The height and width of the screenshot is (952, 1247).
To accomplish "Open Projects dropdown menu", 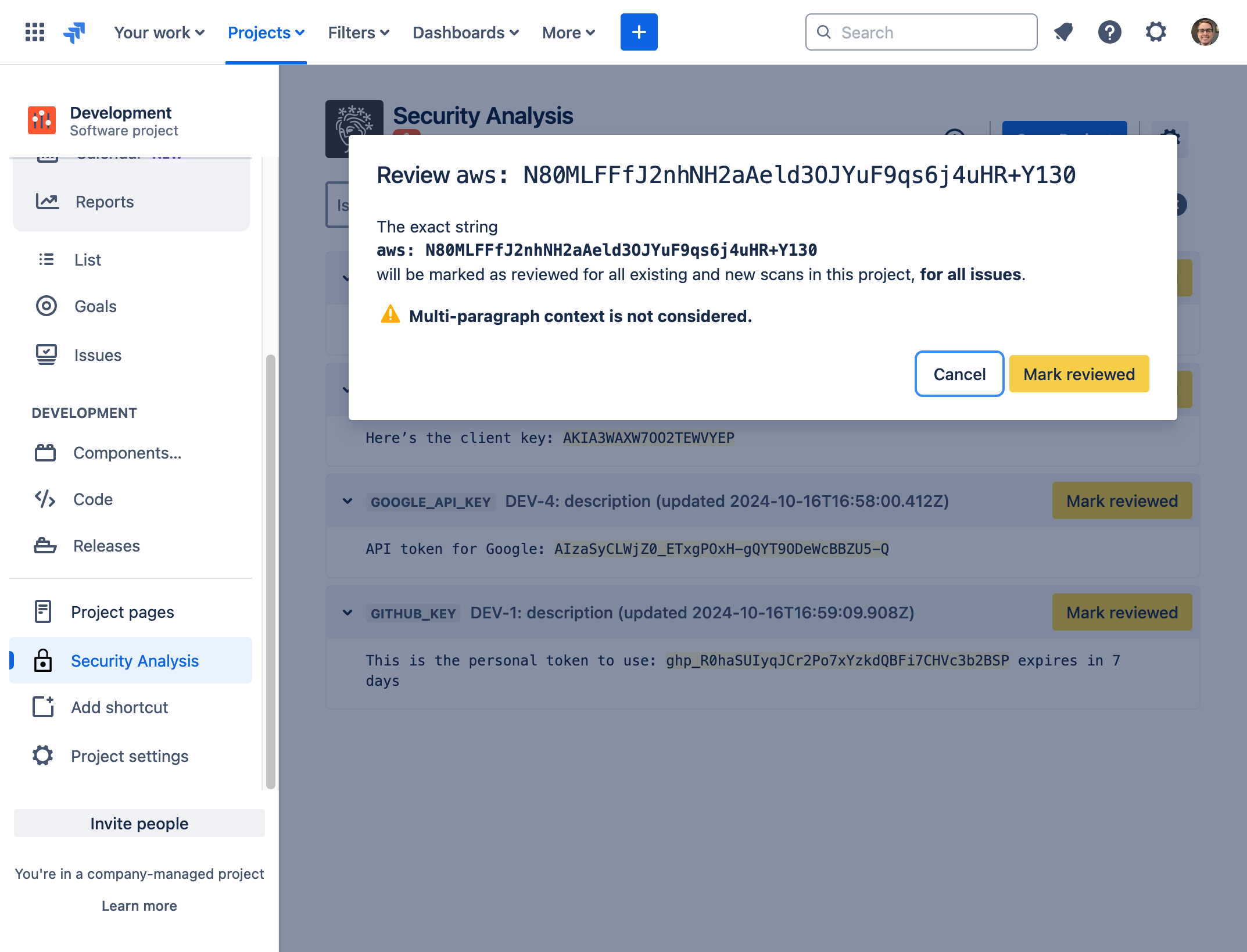I will pyautogui.click(x=266, y=33).
